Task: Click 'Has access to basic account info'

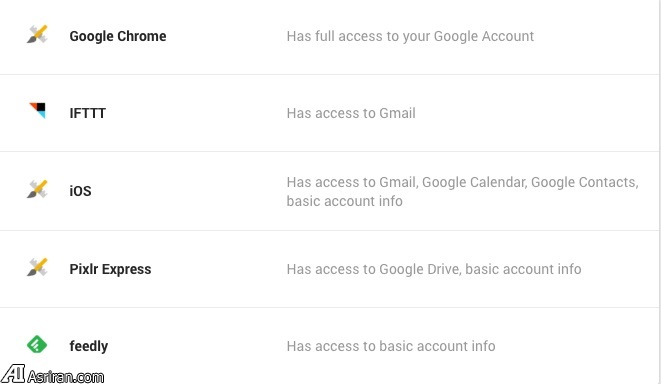Action: 391,346
